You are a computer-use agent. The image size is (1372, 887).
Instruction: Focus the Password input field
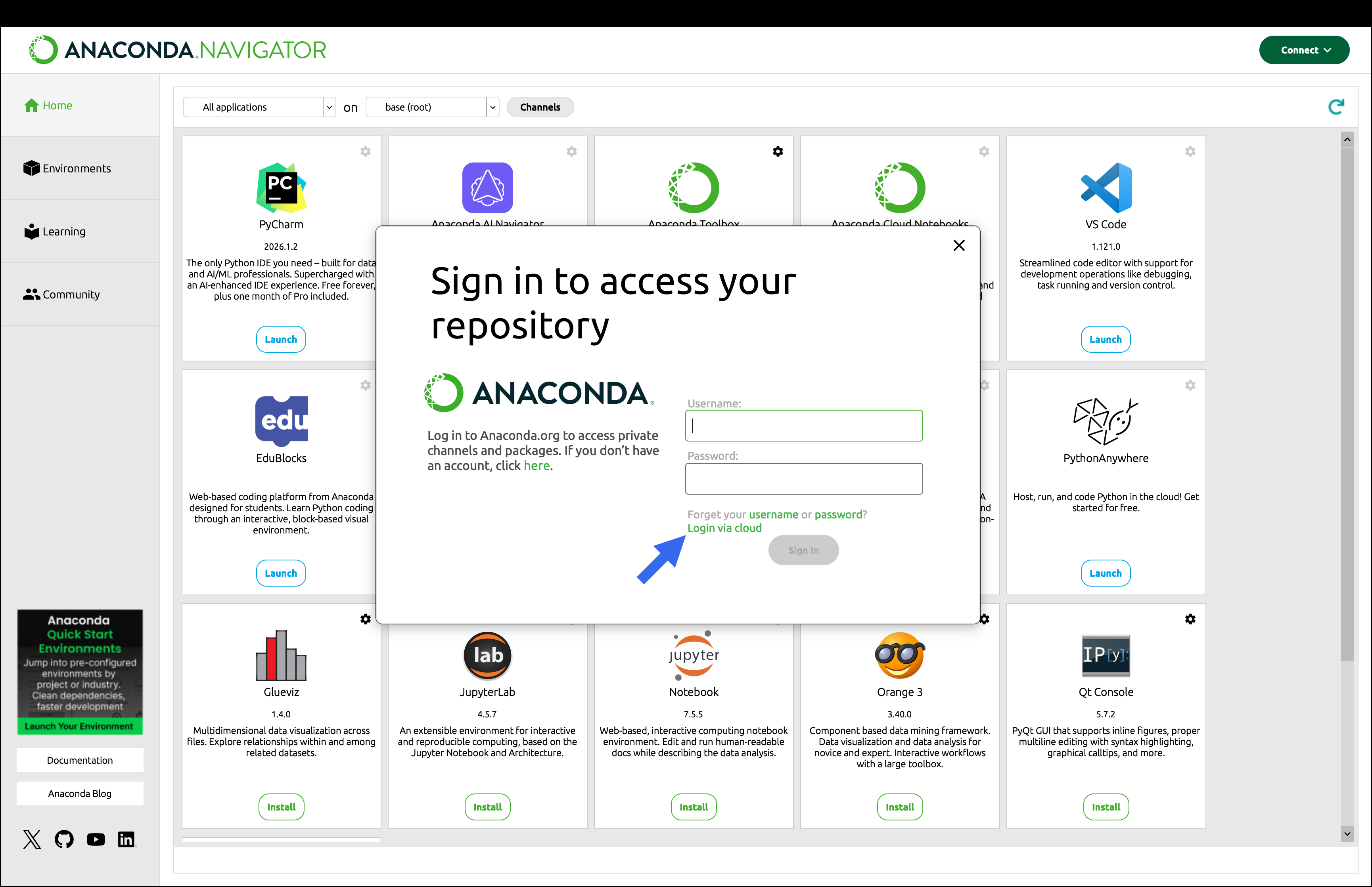804,479
